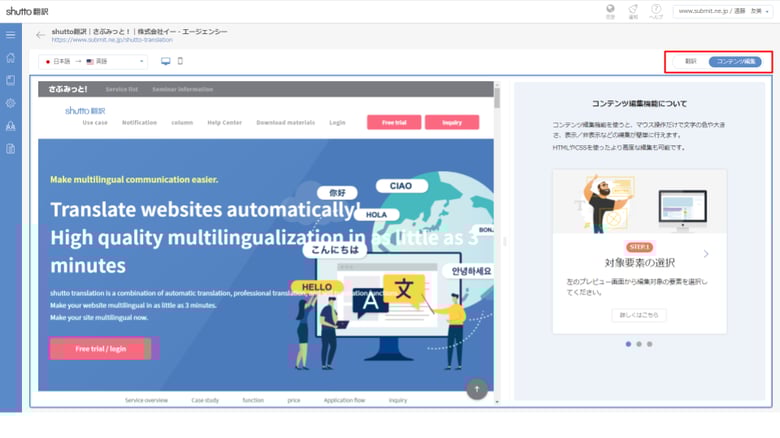This screenshot has height=438, width=780.
Task: Click Service overview in bottom nav
Action: [x=146, y=400]
